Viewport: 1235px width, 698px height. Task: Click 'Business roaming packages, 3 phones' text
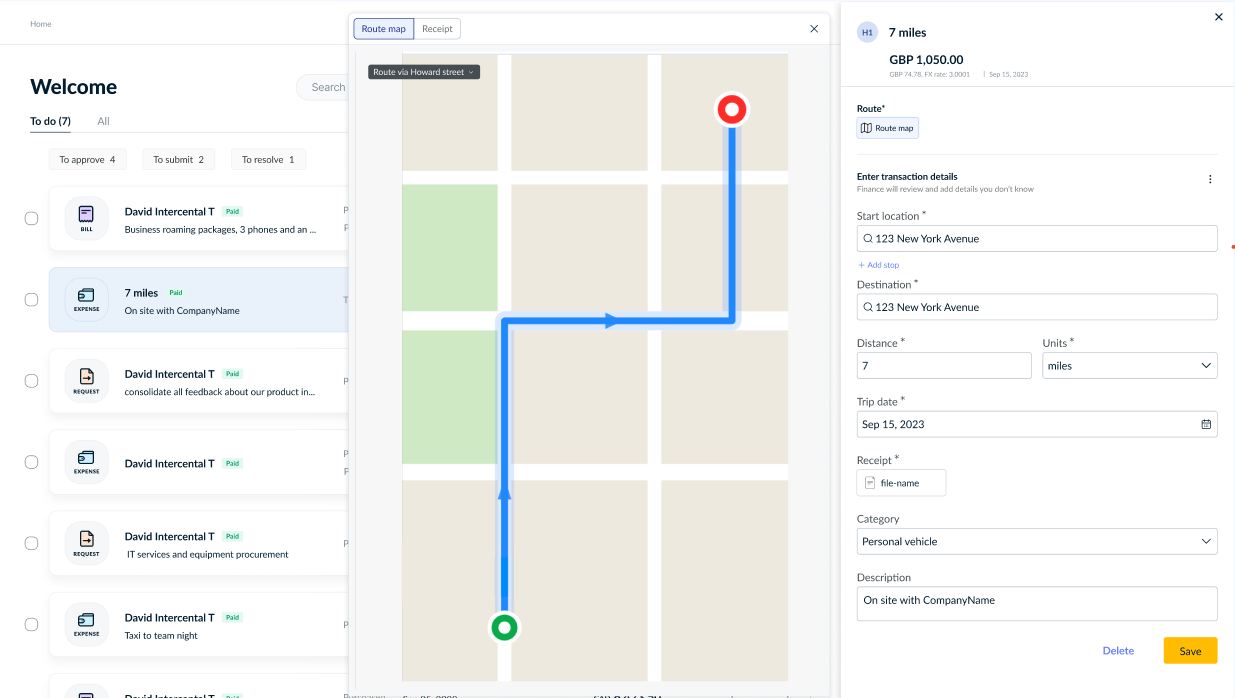220,230
